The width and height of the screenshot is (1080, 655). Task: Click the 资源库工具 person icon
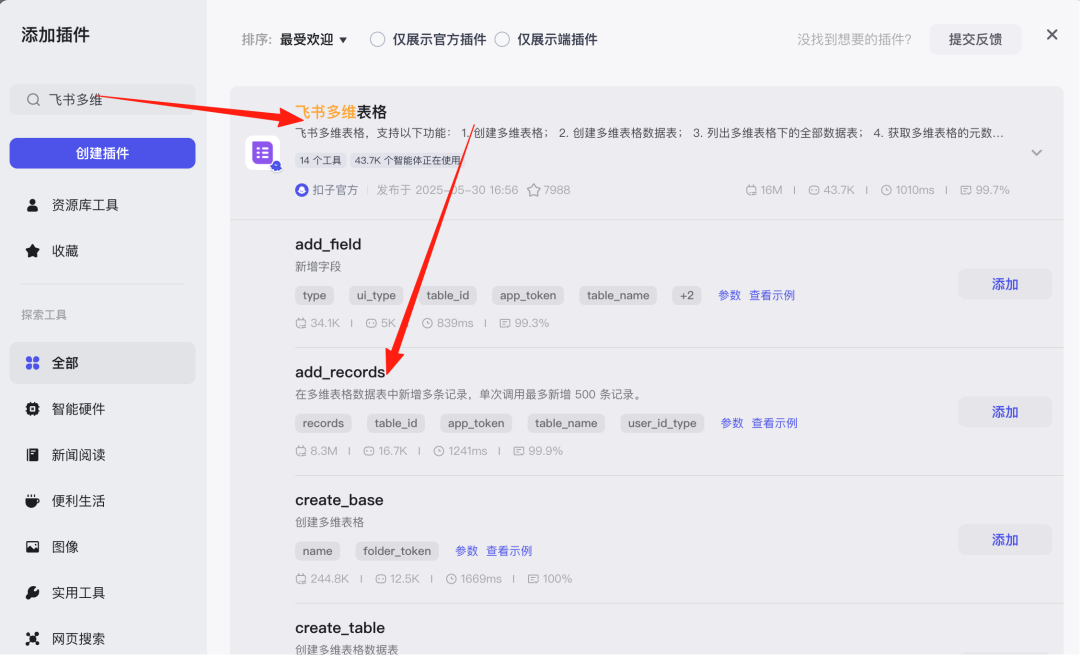pyautogui.click(x=32, y=205)
